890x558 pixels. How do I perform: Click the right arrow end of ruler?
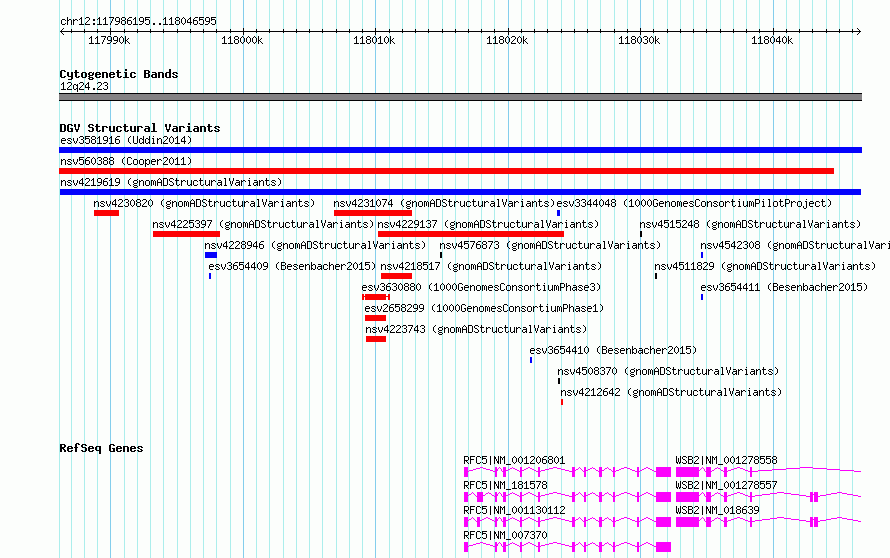pyautogui.click(x=859, y=31)
